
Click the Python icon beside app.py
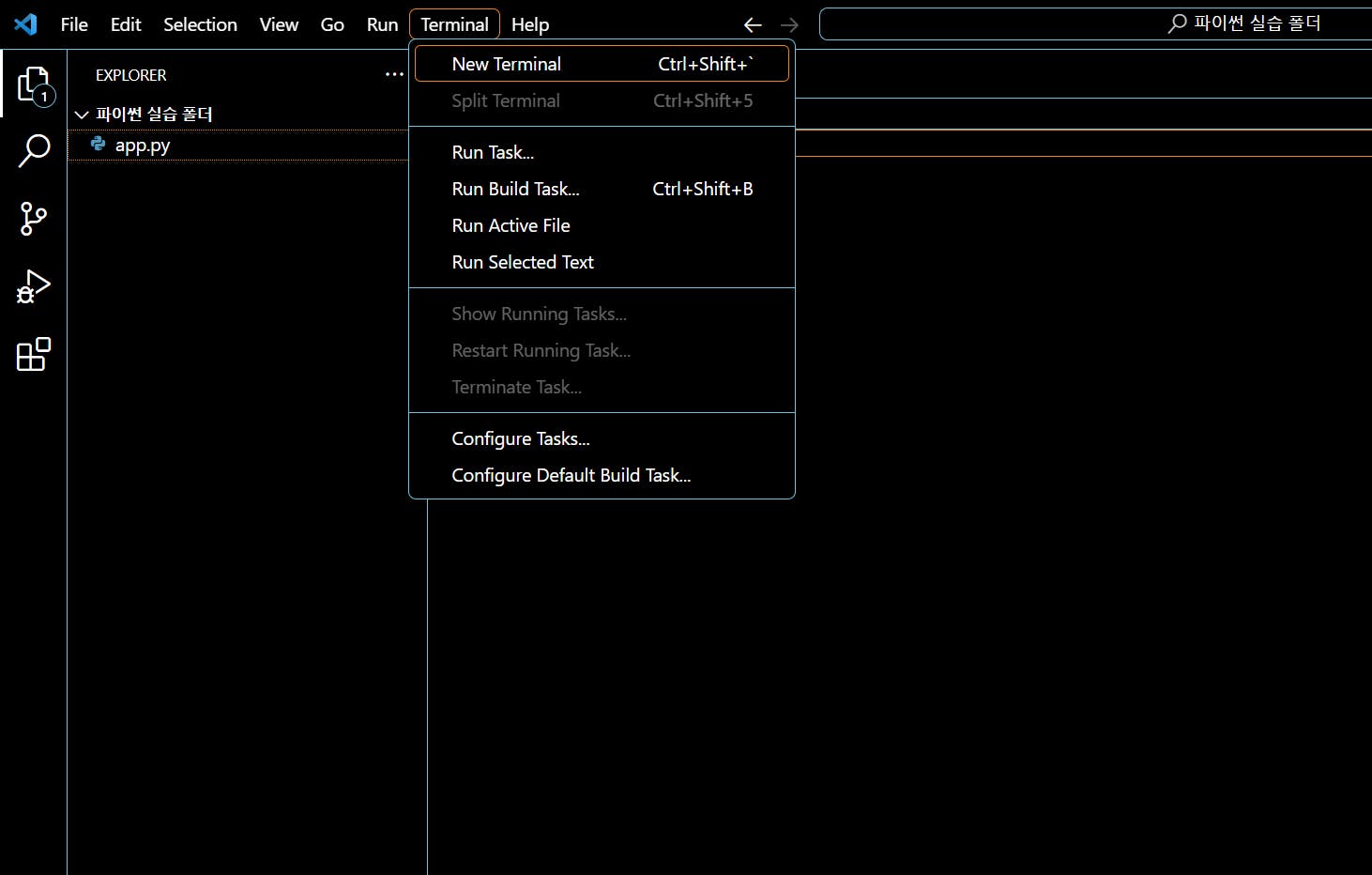98,145
